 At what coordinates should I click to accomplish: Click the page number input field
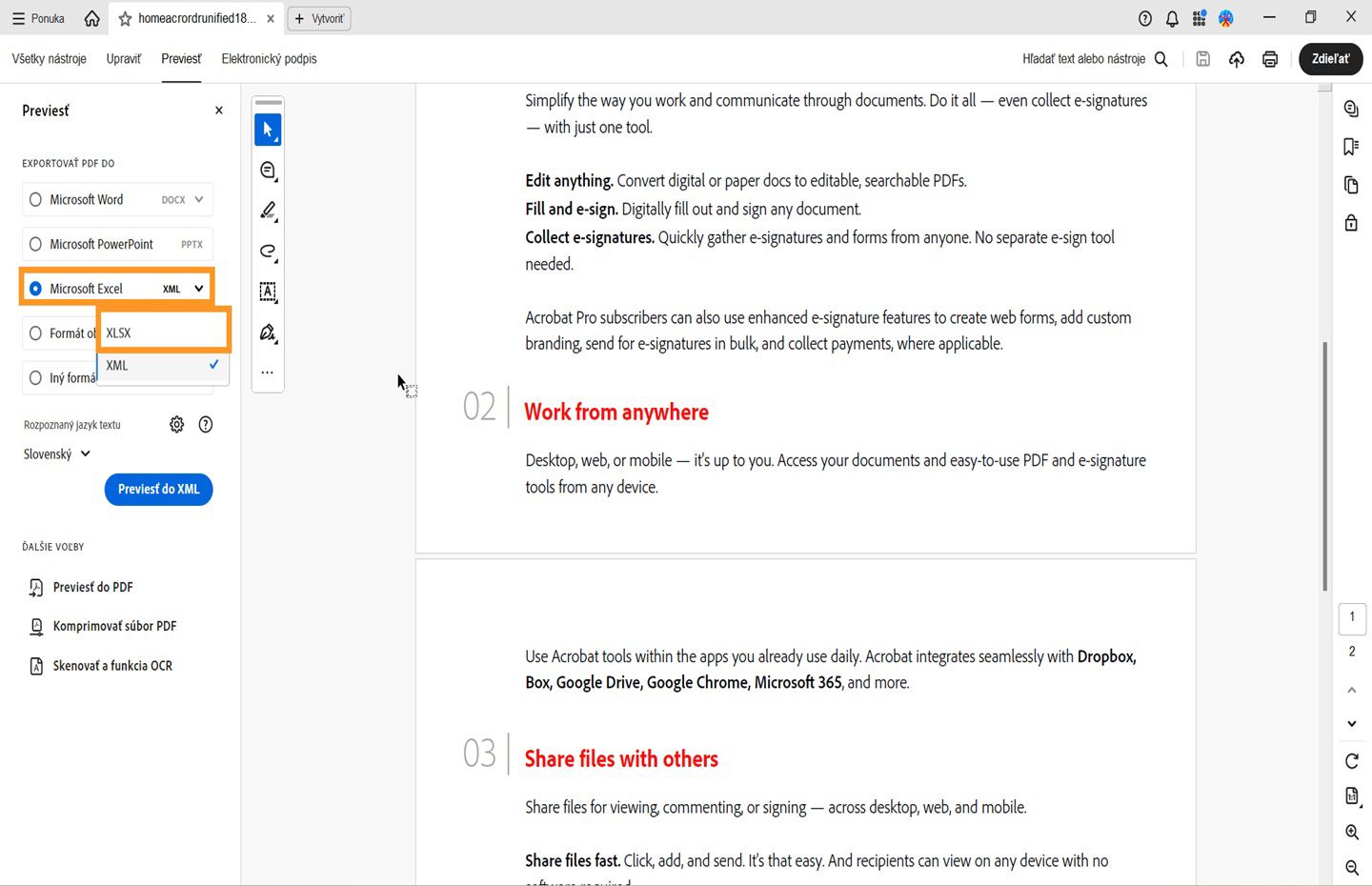(1352, 618)
